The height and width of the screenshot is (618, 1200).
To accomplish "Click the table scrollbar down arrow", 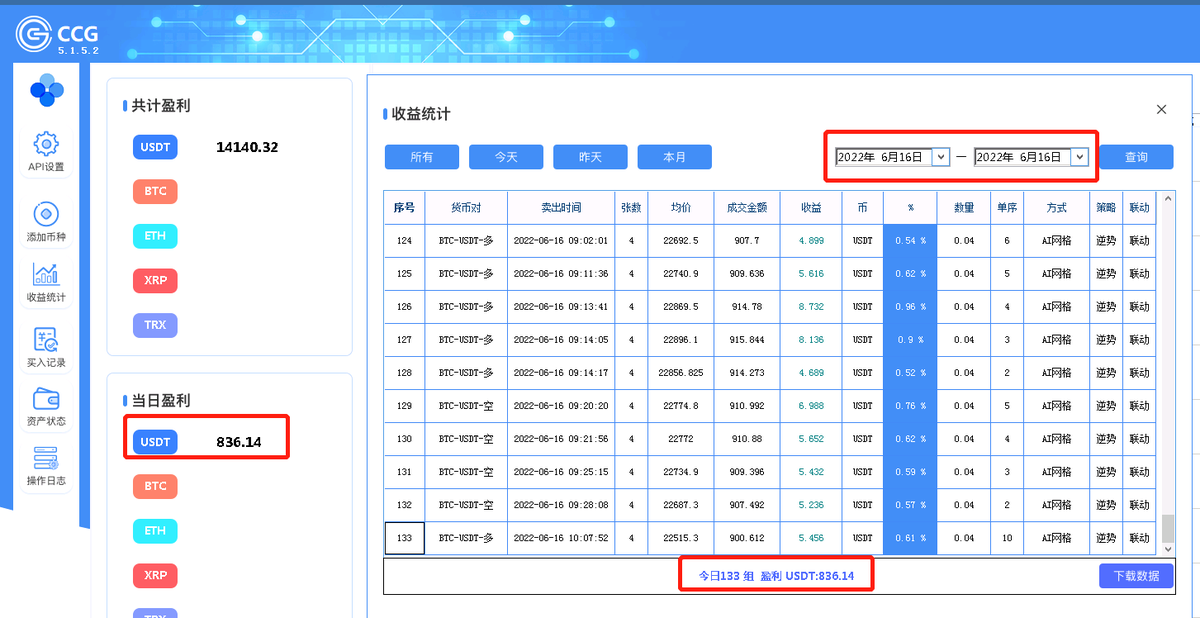I will [1167, 548].
